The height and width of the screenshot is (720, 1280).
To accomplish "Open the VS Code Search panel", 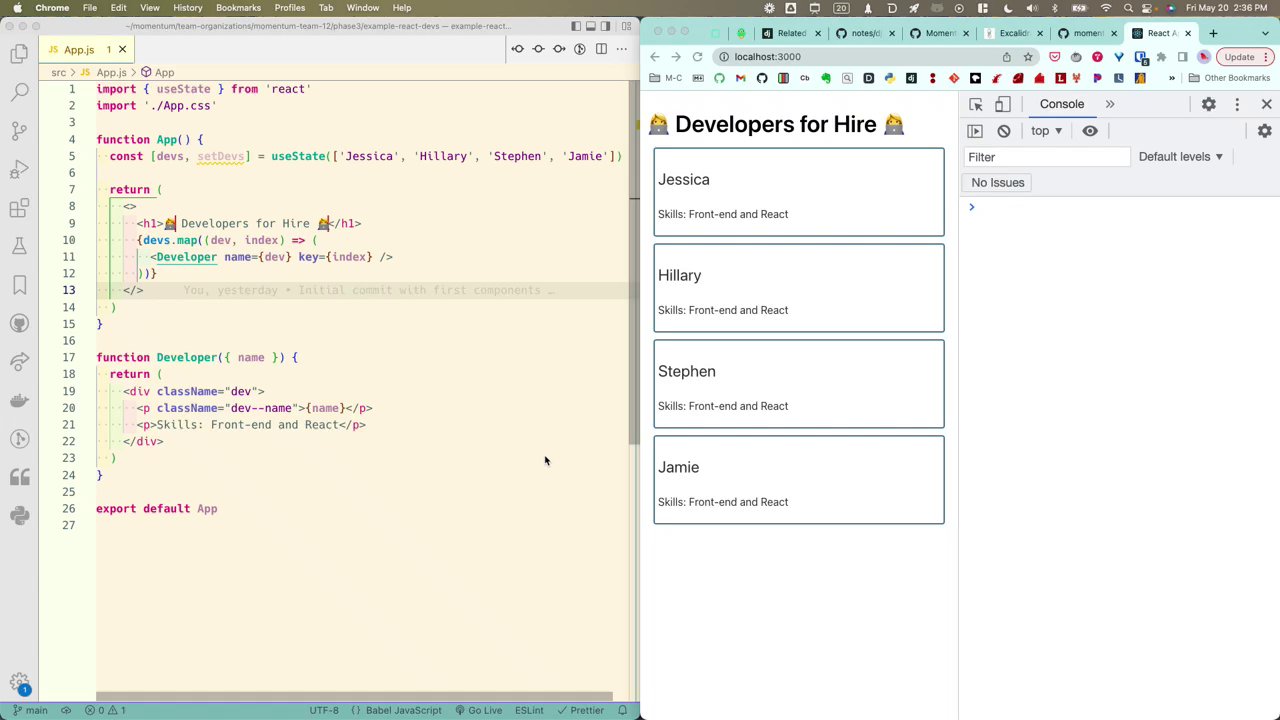I will [x=19, y=93].
